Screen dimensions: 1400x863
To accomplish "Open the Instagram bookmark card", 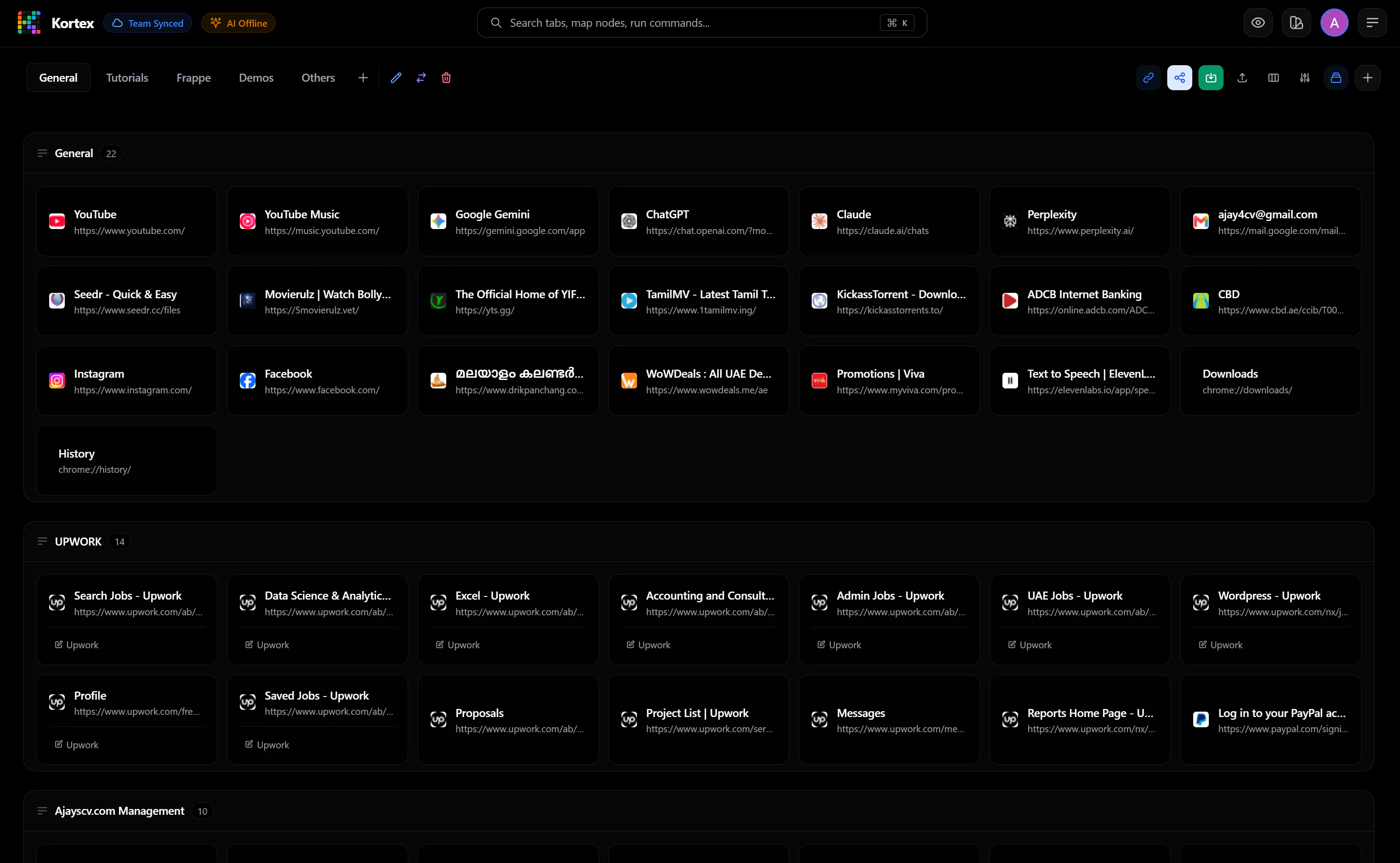I will [x=127, y=381].
